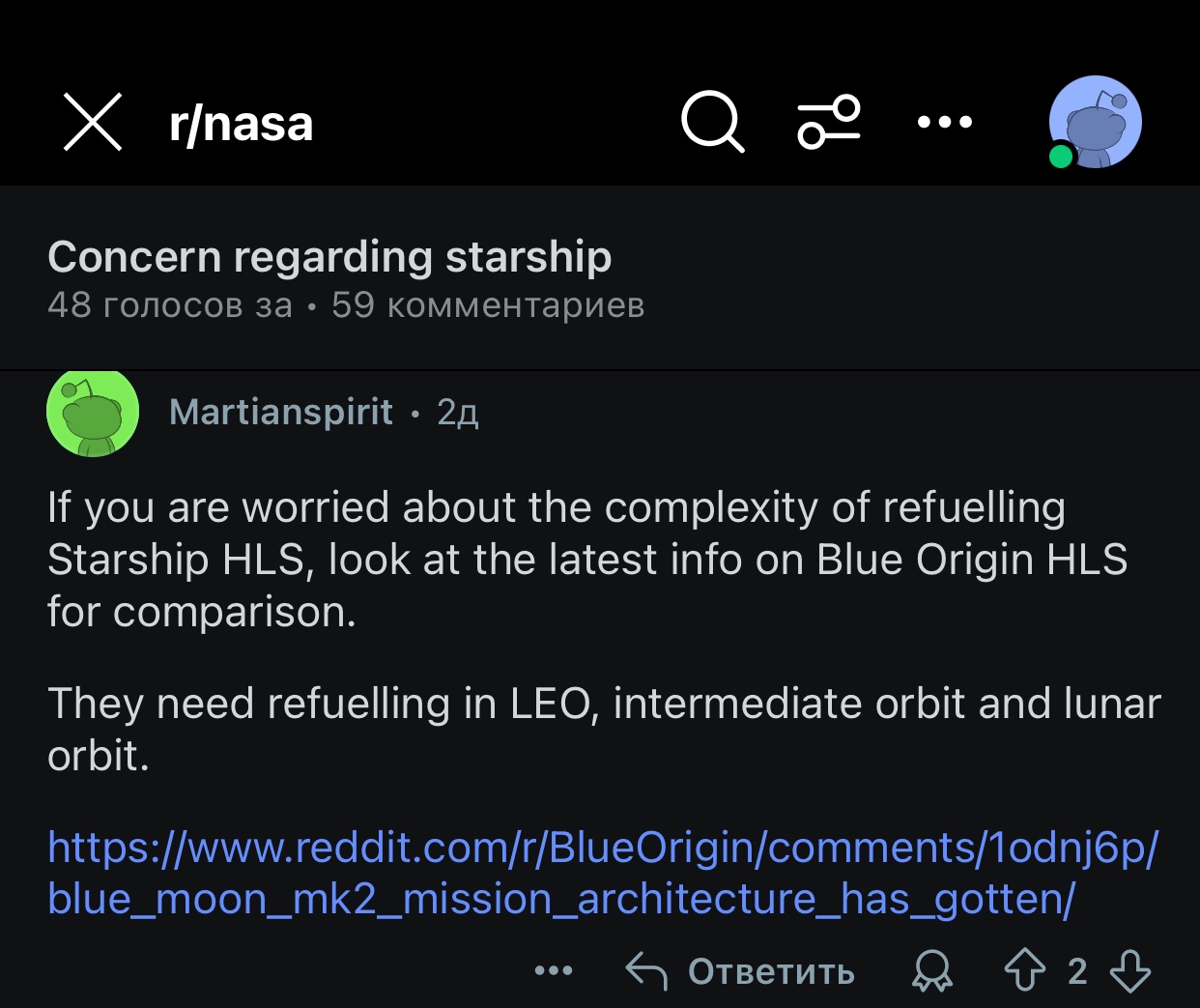
Task: Tap the search magnifier icon
Action: coord(712,123)
